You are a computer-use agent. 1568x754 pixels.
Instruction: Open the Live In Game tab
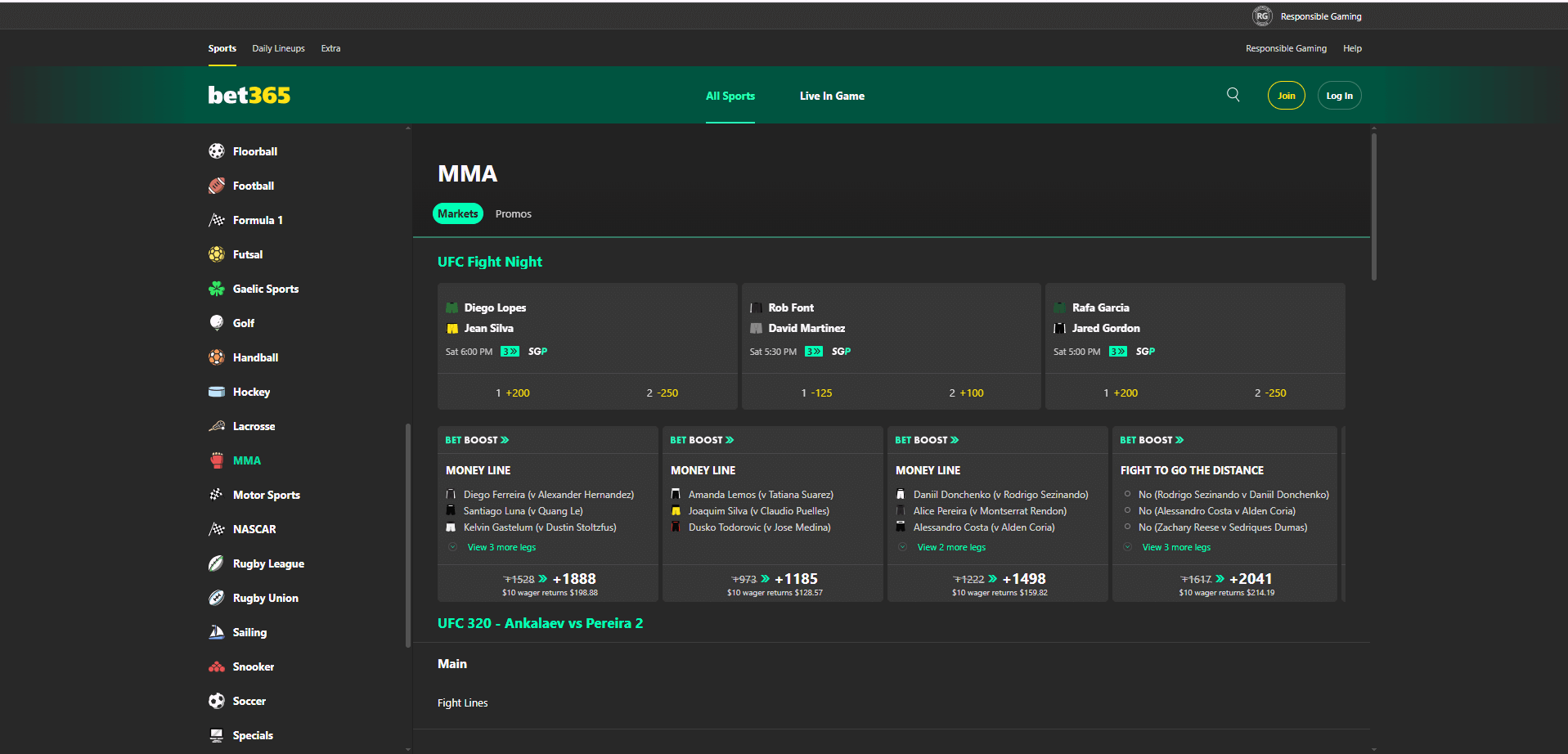click(x=832, y=96)
